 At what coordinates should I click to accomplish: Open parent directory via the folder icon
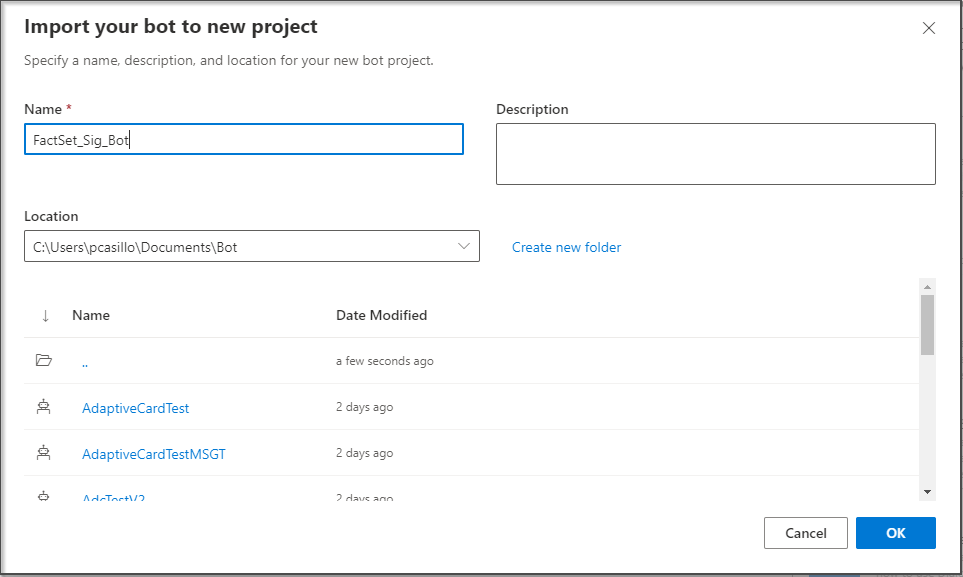click(44, 360)
